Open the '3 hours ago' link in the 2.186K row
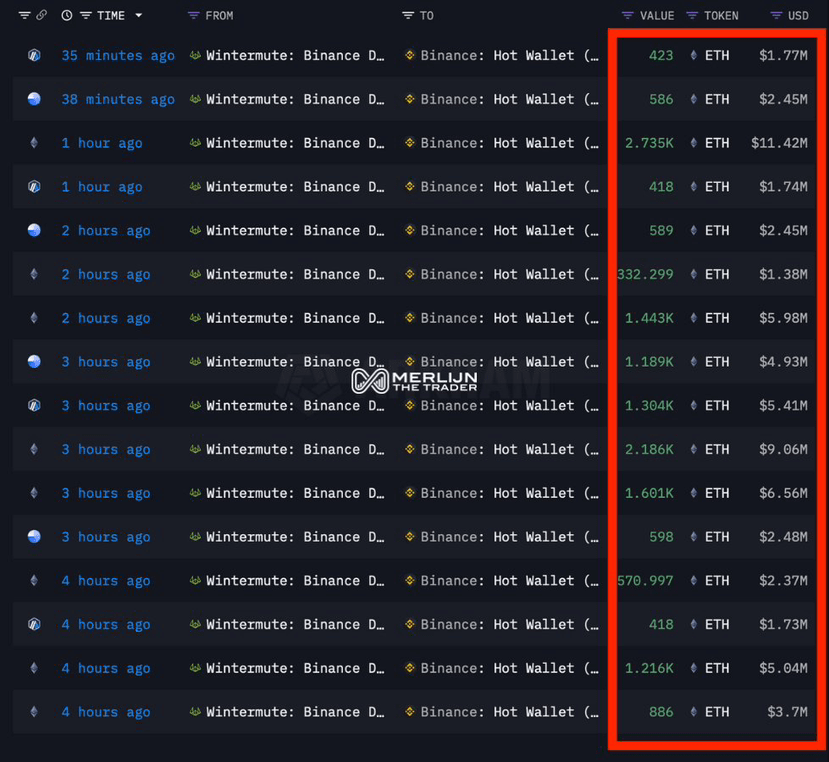829x762 pixels. (106, 449)
